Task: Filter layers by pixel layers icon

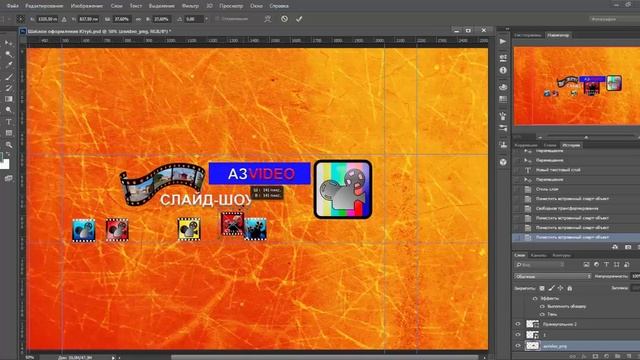Action: pyautogui.click(x=587, y=265)
